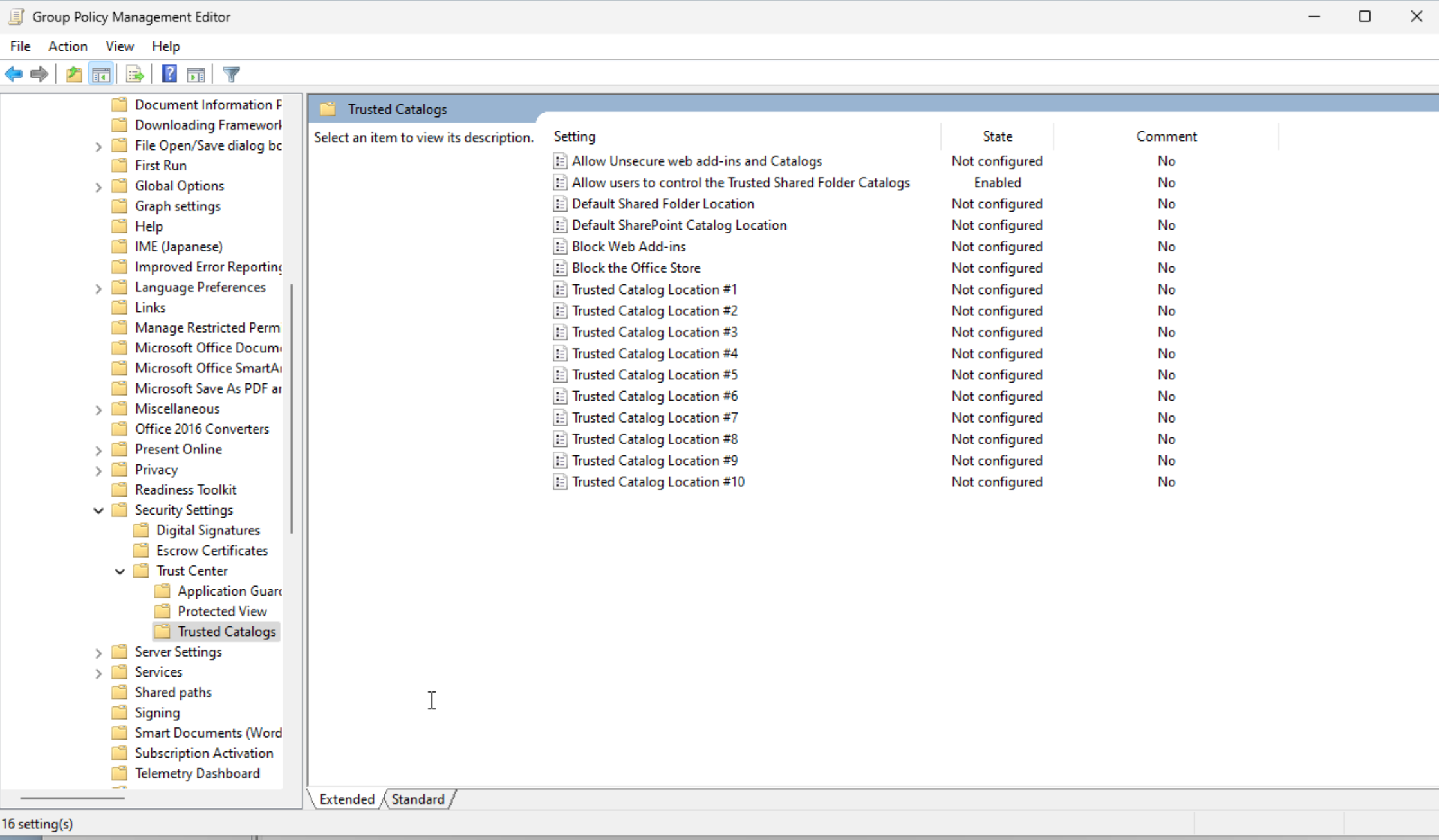Switch to the Standard tab
The width and height of the screenshot is (1439, 840).
click(x=418, y=799)
